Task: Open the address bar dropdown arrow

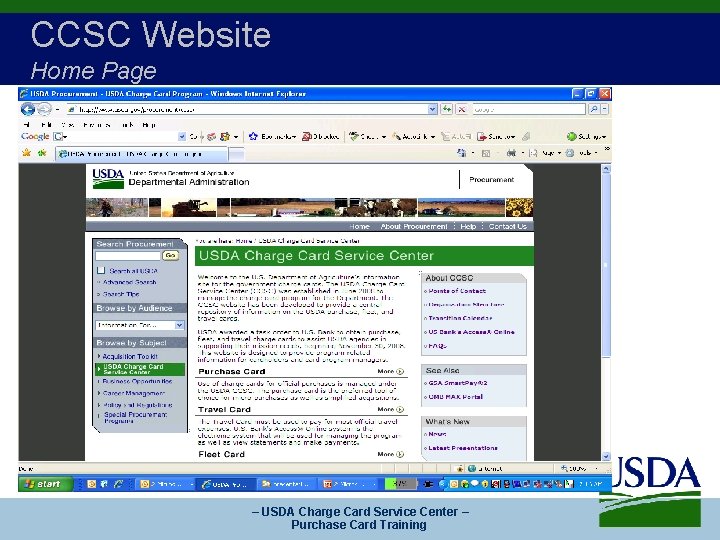Action: pyautogui.click(x=432, y=109)
